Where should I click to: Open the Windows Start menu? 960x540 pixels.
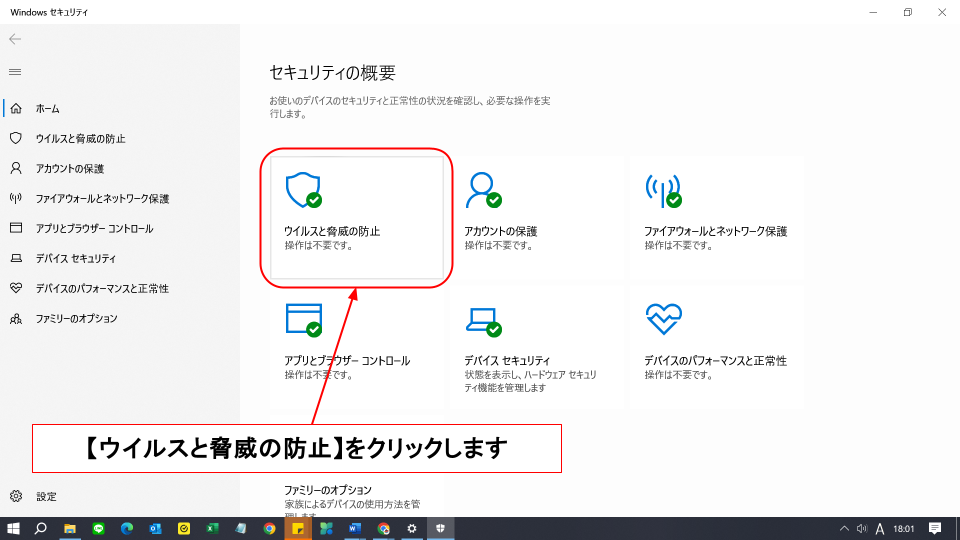(x=14, y=528)
